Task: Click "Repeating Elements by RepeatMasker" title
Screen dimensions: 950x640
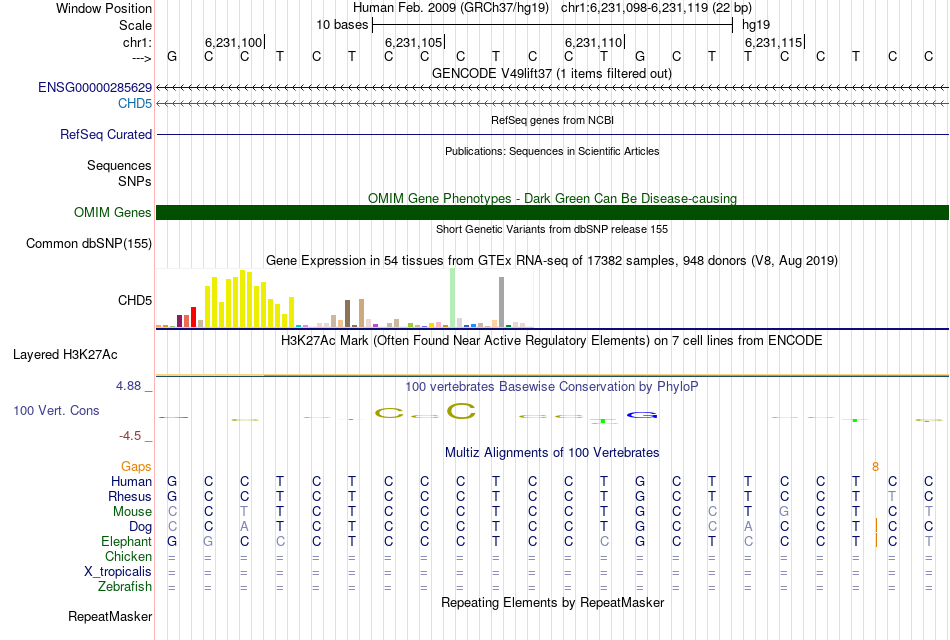Action: (x=552, y=602)
